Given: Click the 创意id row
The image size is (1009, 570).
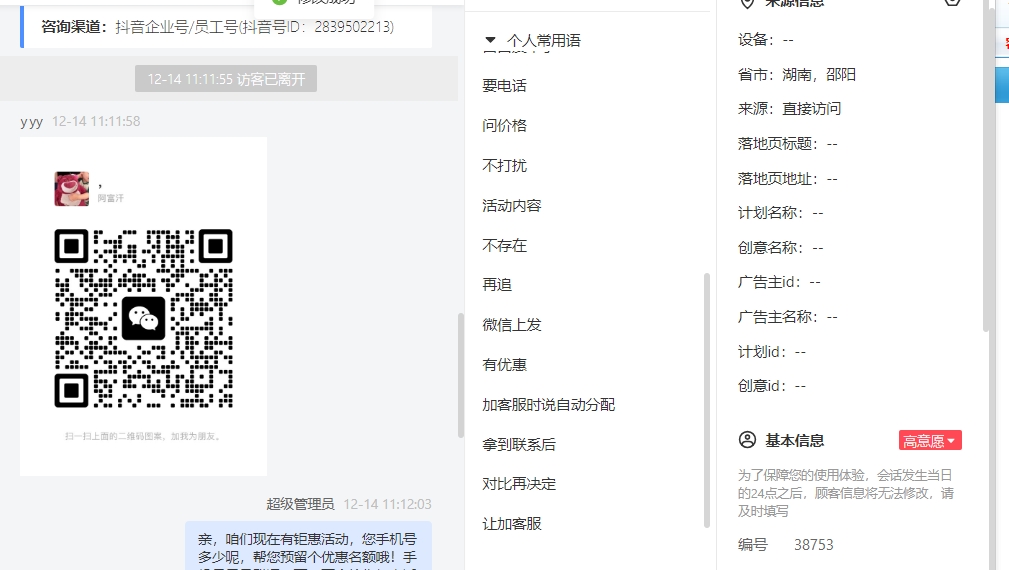Looking at the screenshot, I should pos(772,385).
